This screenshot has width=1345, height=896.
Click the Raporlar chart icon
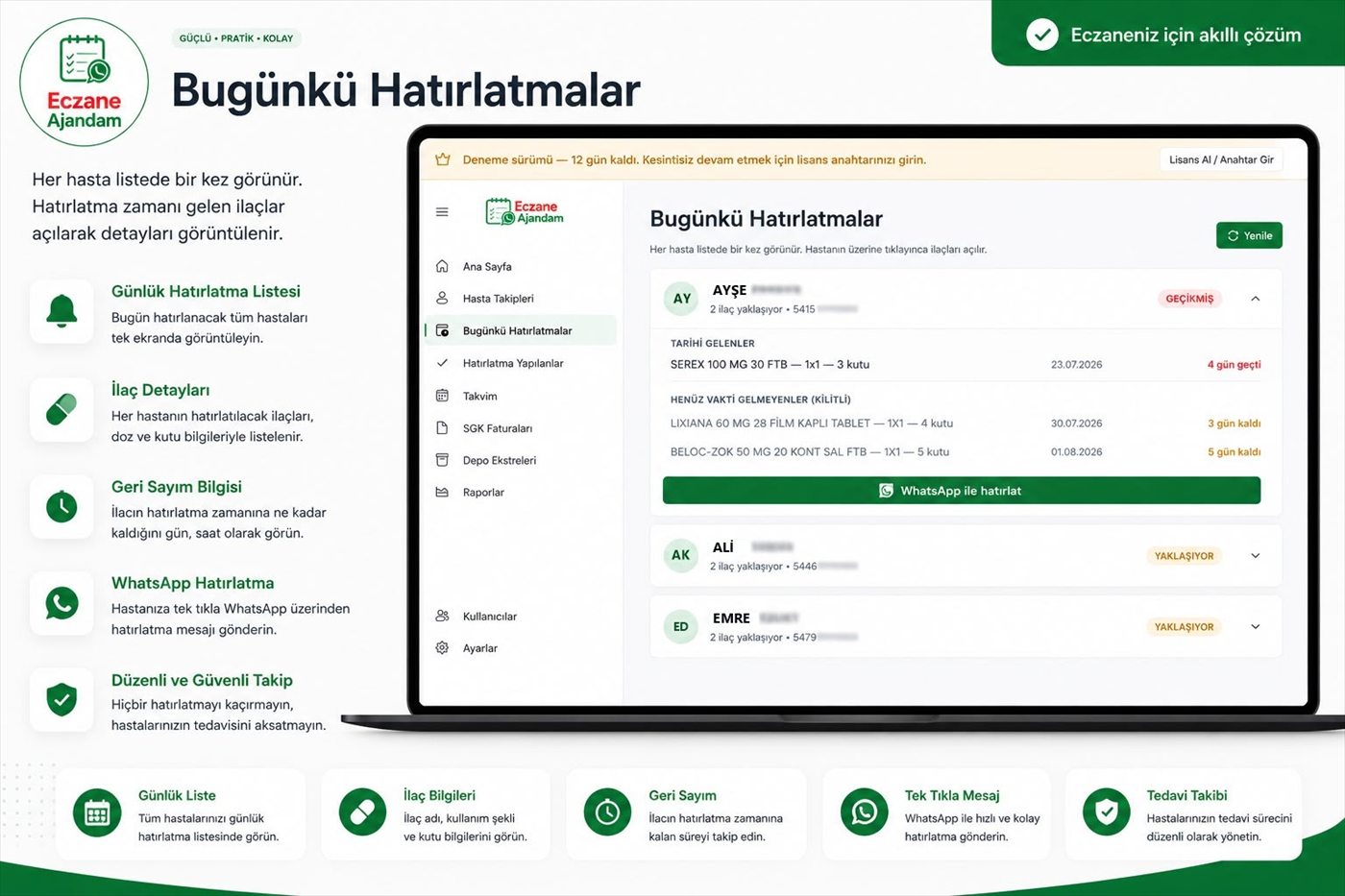click(x=442, y=492)
